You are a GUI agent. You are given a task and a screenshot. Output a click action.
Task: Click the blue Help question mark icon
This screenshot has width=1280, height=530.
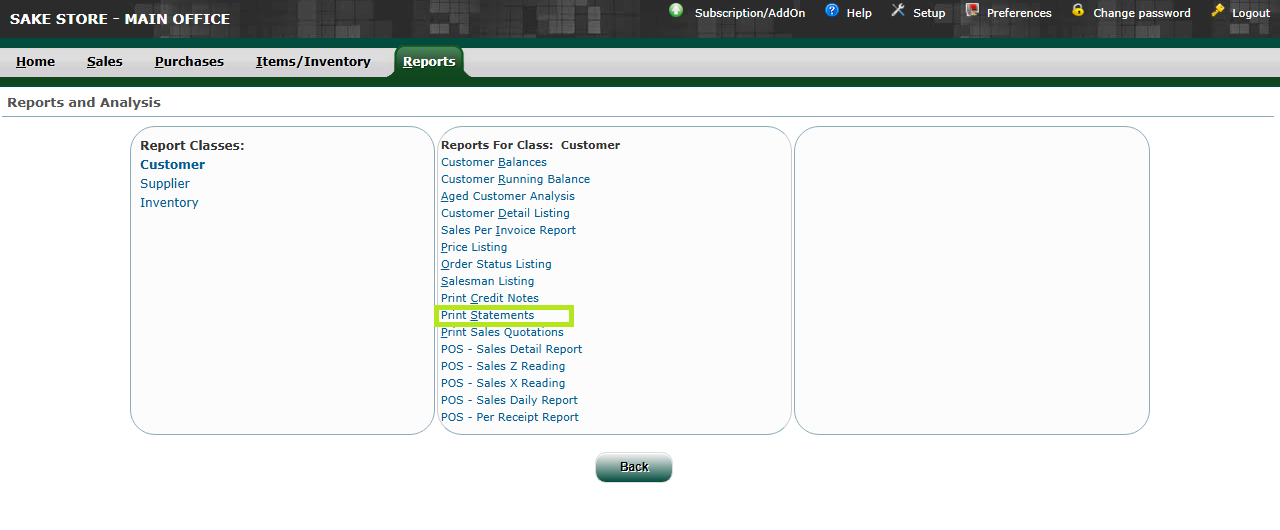pos(832,11)
